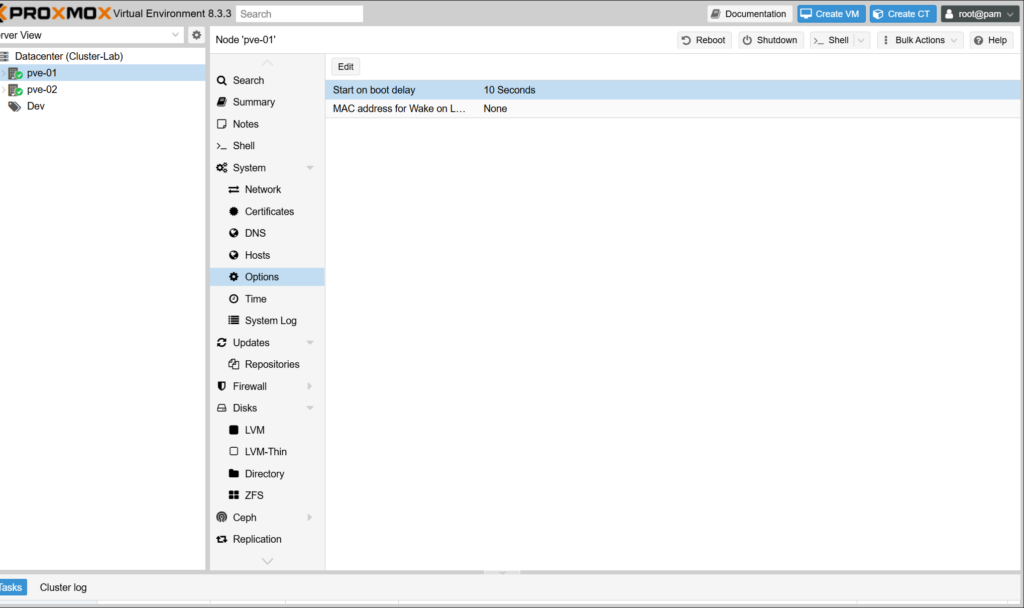
Task: Open the System Log view
Action: (270, 321)
